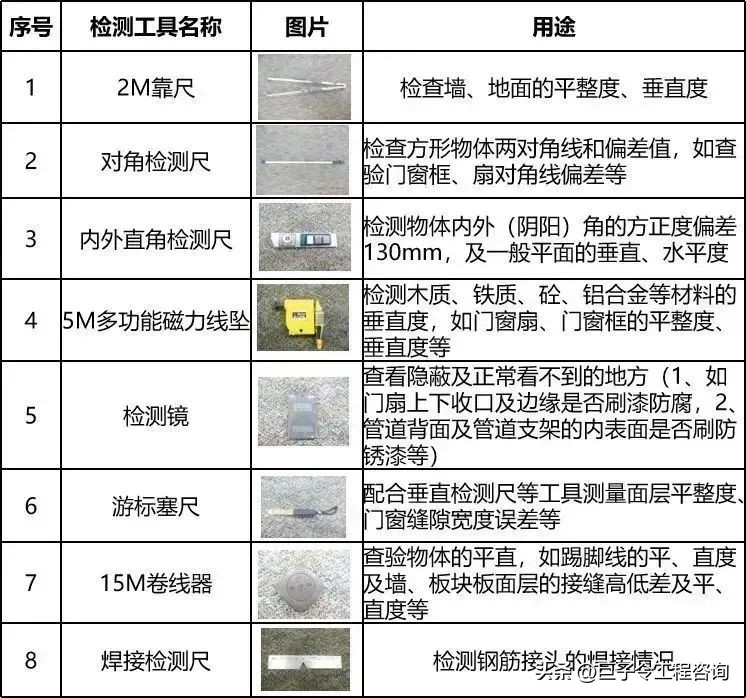Click the name cell 15M卷线器
The image size is (746, 698).
pos(156,582)
